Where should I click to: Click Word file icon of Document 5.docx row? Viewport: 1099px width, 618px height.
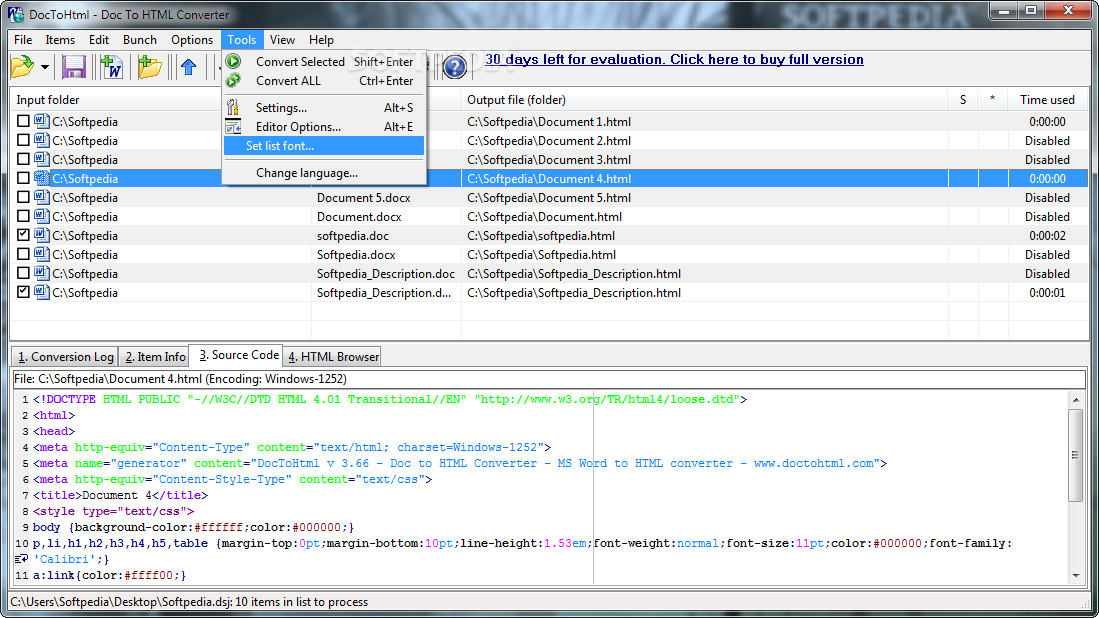click(x=41, y=197)
